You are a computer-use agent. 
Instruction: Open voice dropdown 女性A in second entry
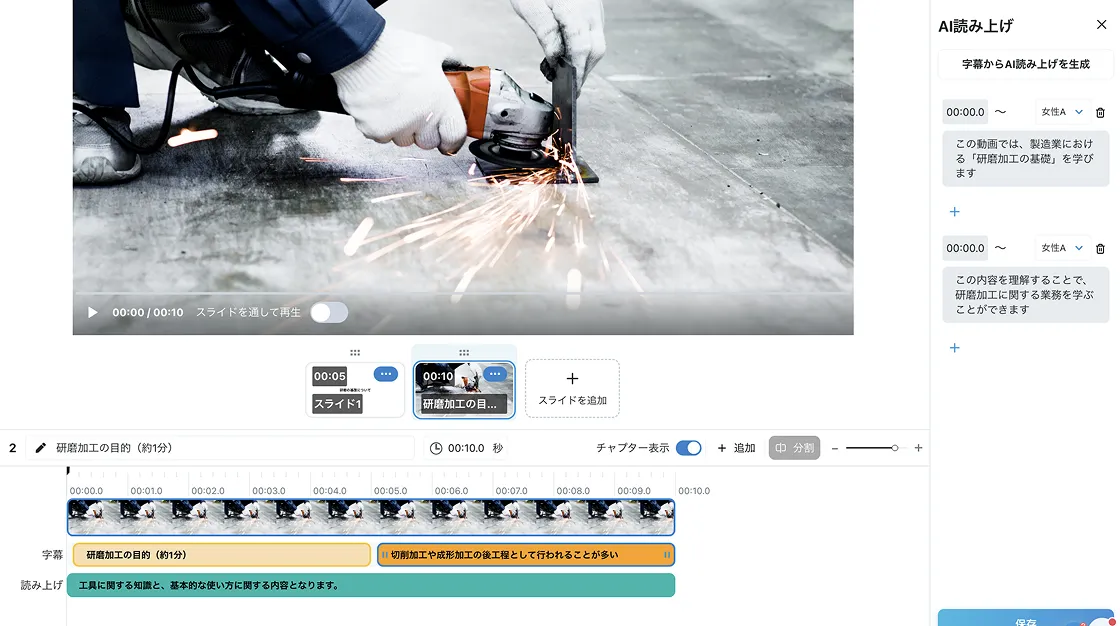(x=1061, y=248)
